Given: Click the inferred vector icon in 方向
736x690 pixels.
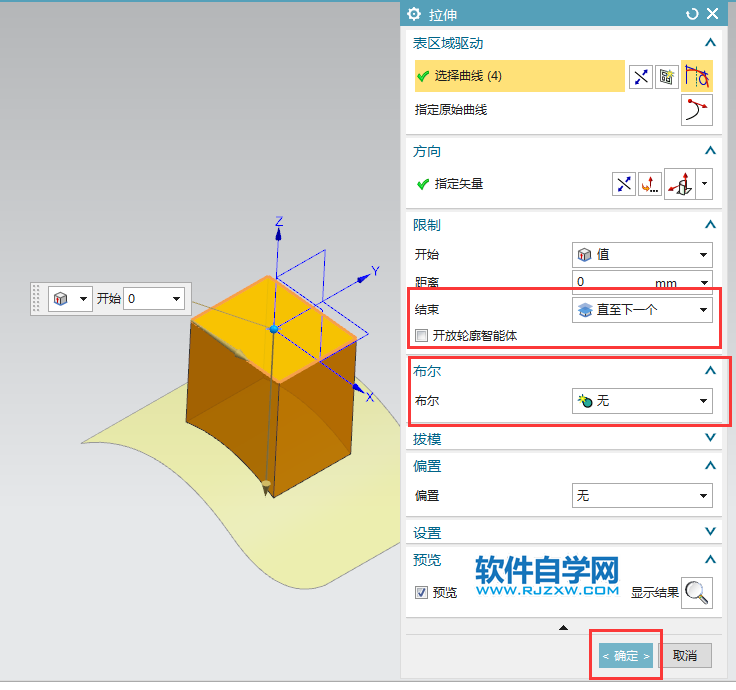Looking at the screenshot, I should 680,184.
